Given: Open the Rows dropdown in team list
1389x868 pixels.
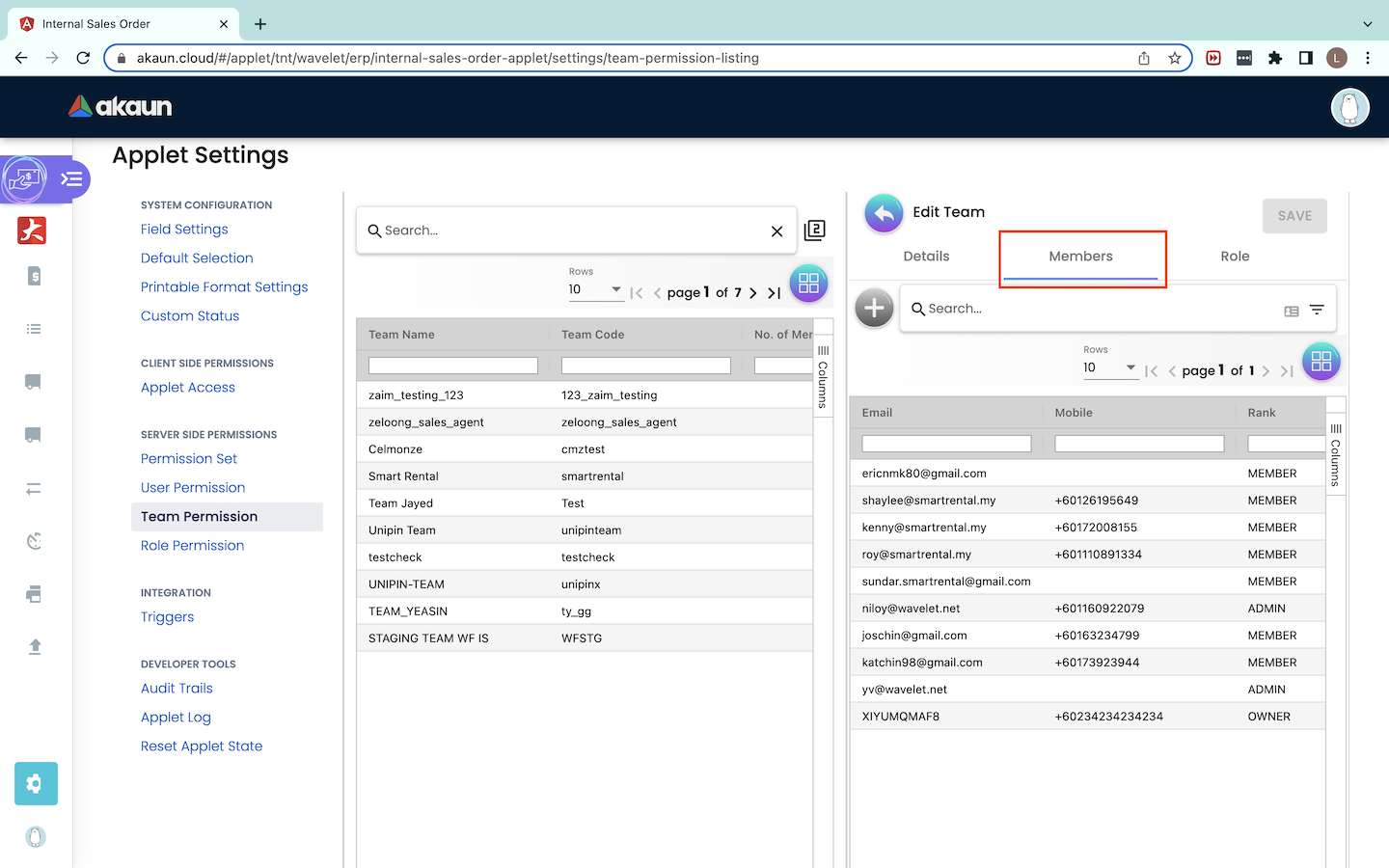Looking at the screenshot, I should (595, 289).
